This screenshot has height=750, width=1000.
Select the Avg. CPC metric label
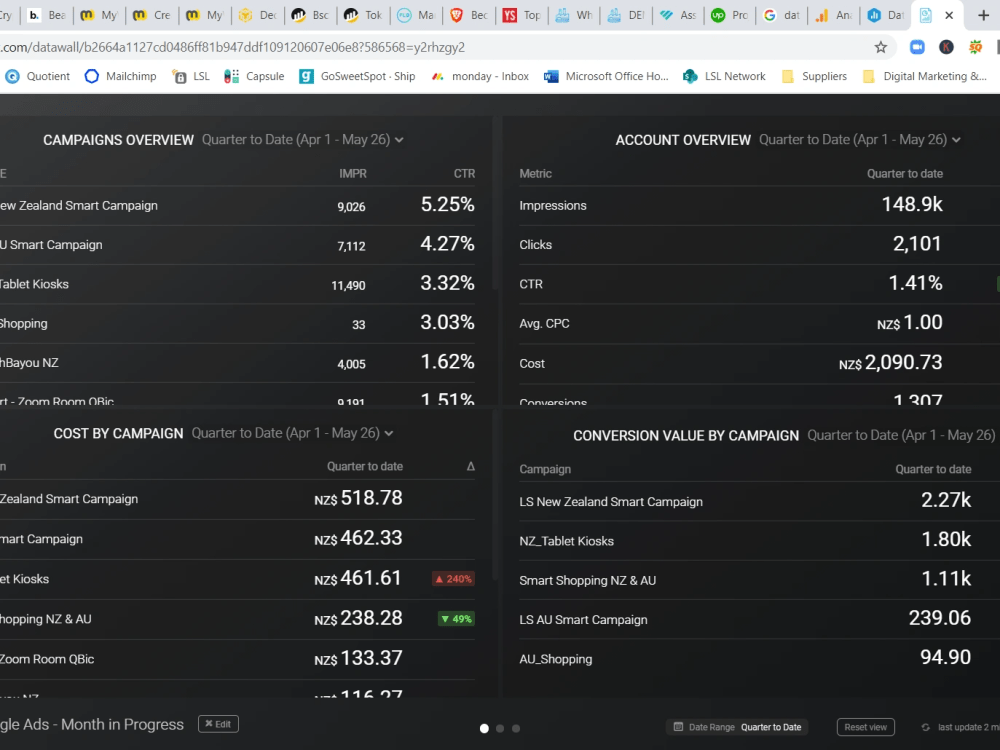click(x=544, y=323)
